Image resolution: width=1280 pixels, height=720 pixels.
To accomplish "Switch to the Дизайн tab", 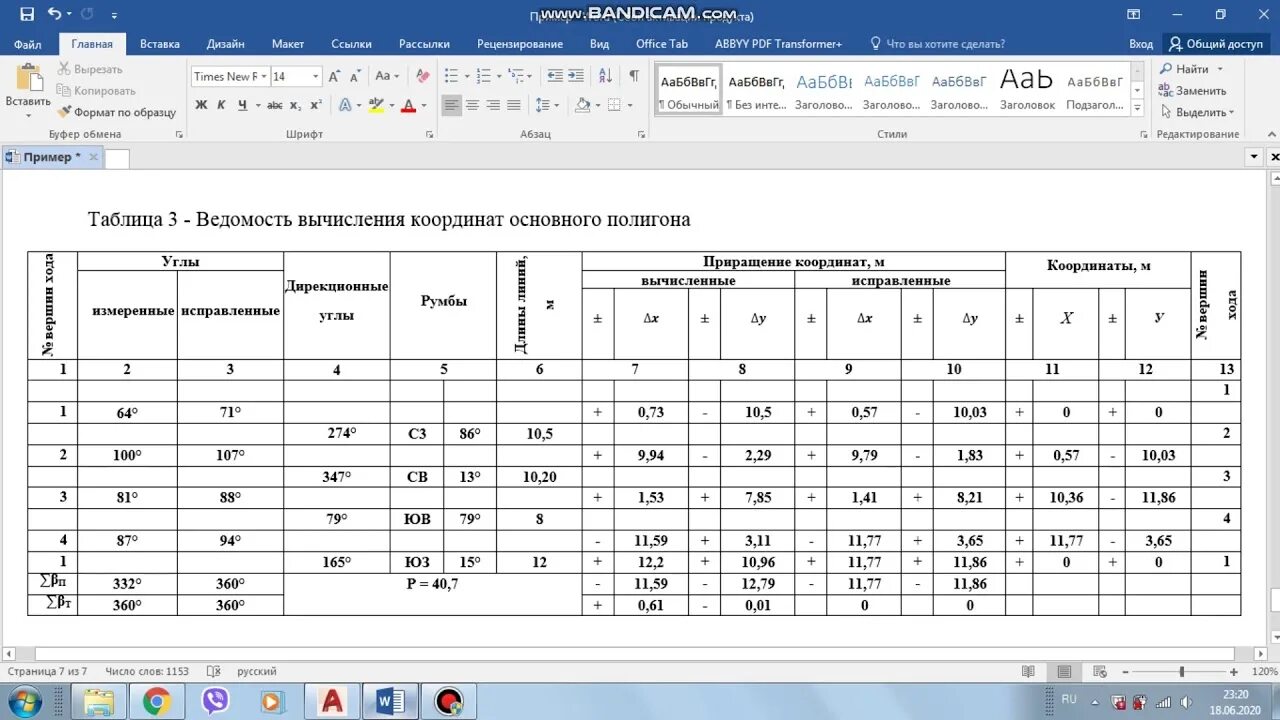I will click(226, 44).
